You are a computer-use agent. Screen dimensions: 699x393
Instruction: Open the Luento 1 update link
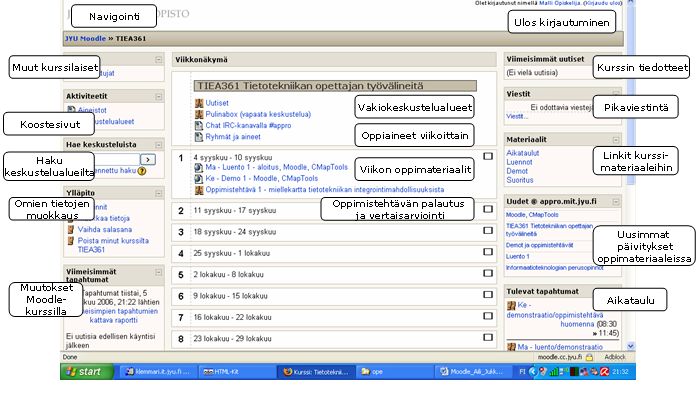(x=518, y=257)
